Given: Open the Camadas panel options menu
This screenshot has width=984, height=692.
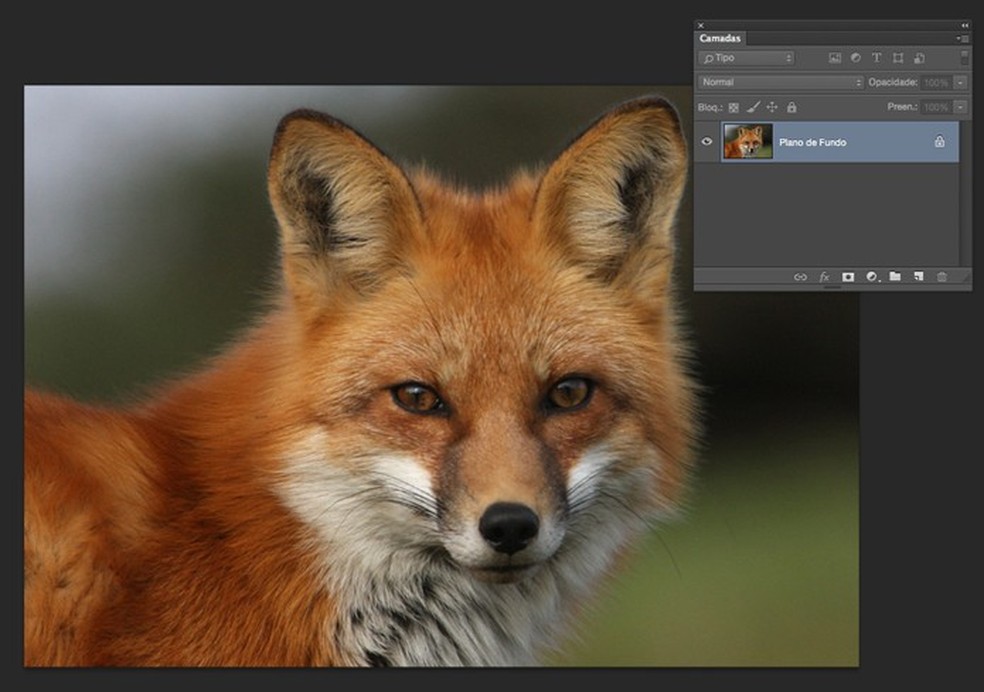Looking at the screenshot, I should (963, 38).
